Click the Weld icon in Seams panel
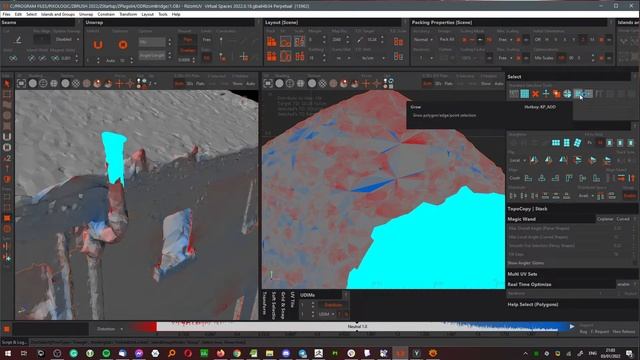Image resolution: width=640 pixels, height=360 pixels. click(x=13, y=58)
